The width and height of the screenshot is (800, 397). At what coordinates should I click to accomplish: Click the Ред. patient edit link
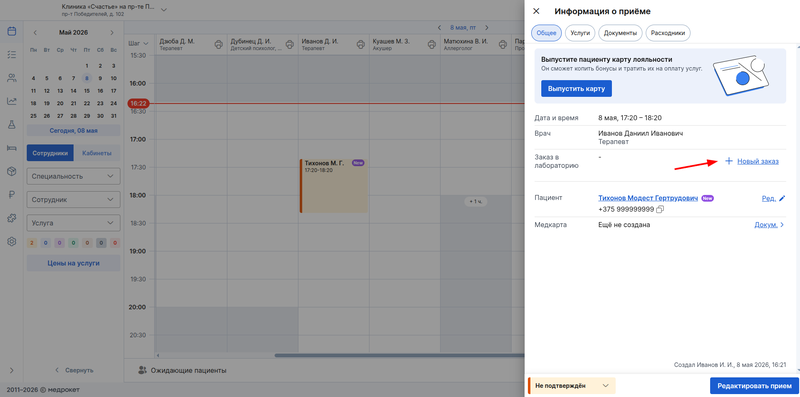coord(768,198)
